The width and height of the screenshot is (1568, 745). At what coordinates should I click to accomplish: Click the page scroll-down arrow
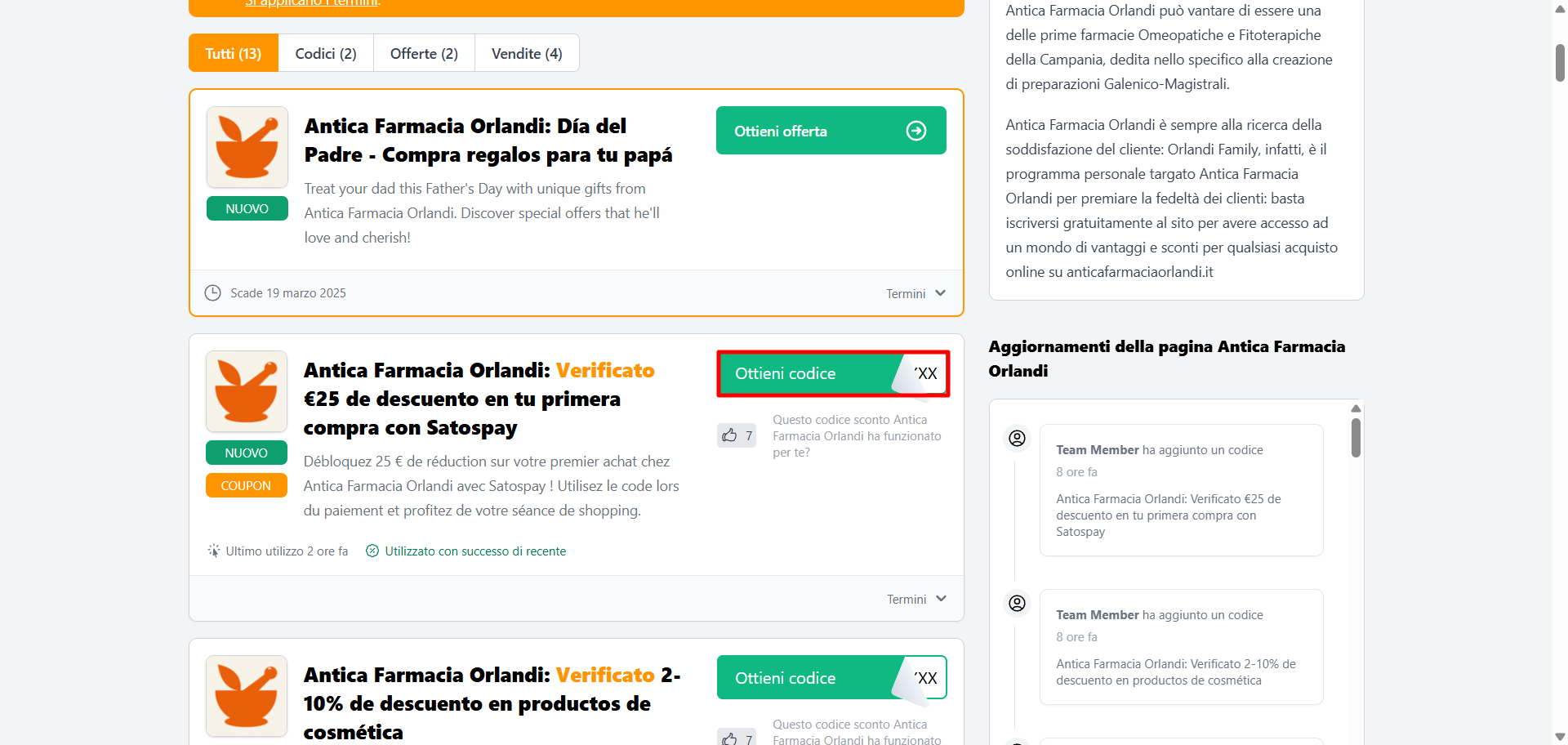click(1560, 737)
